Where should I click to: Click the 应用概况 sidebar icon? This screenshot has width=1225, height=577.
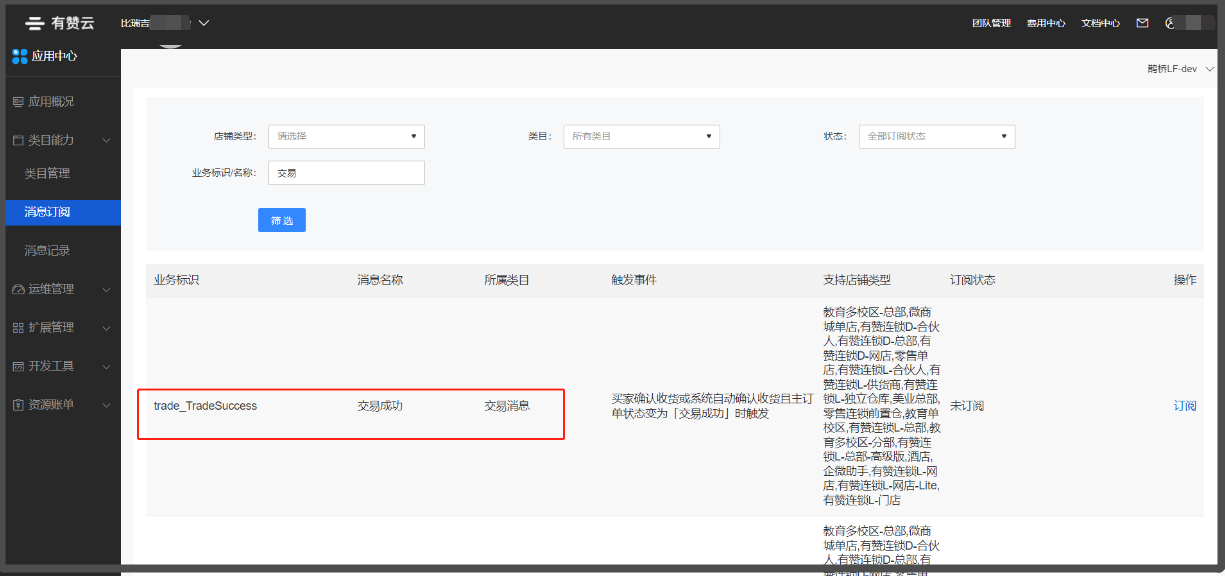(18, 101)
